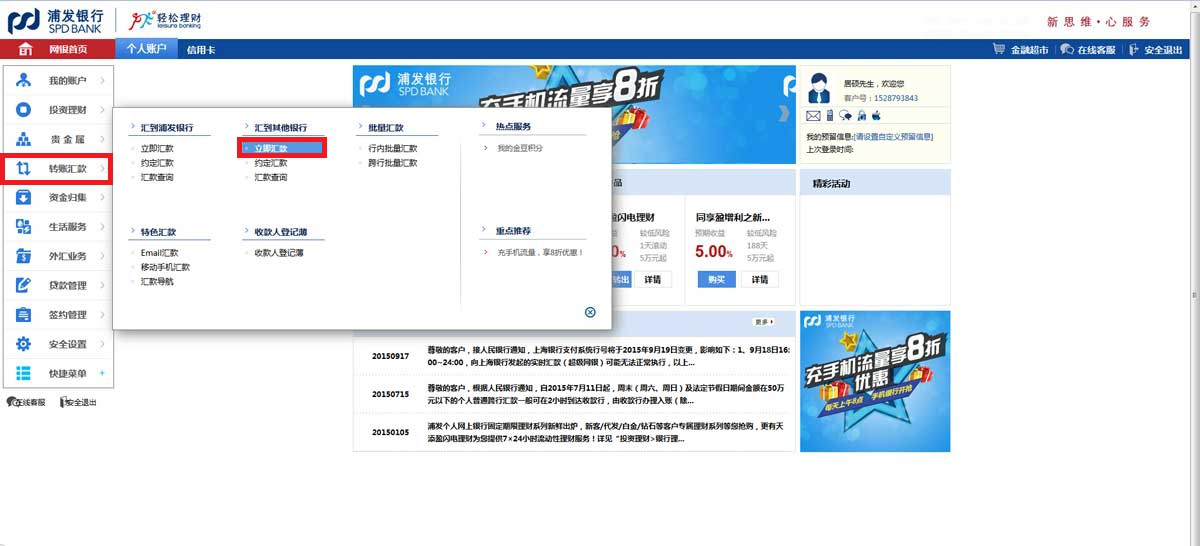
Task: Expand 生活服务 using its chevron arrow
Action: tap(102, 227)
